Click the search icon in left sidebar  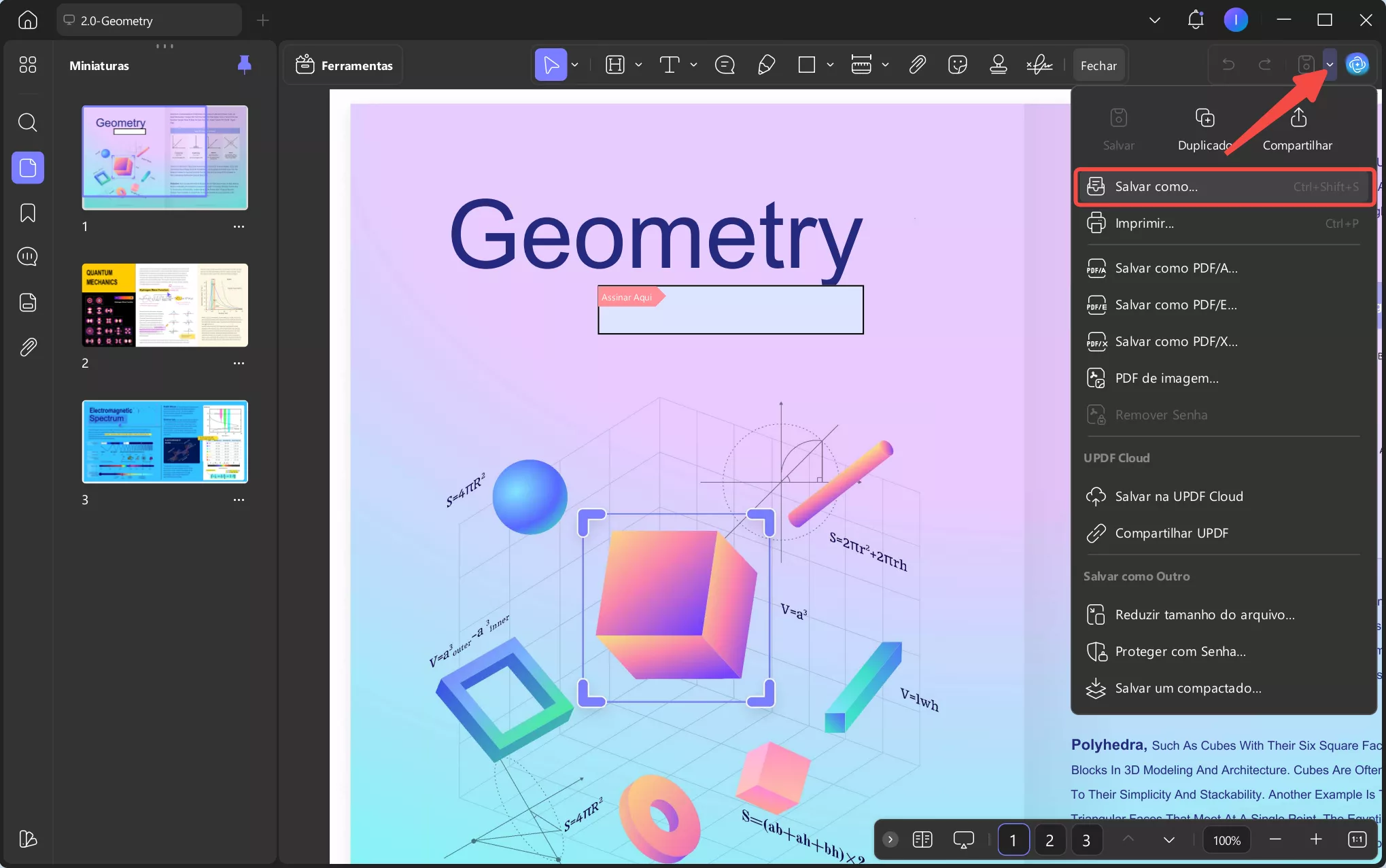(x=27, y=122)
